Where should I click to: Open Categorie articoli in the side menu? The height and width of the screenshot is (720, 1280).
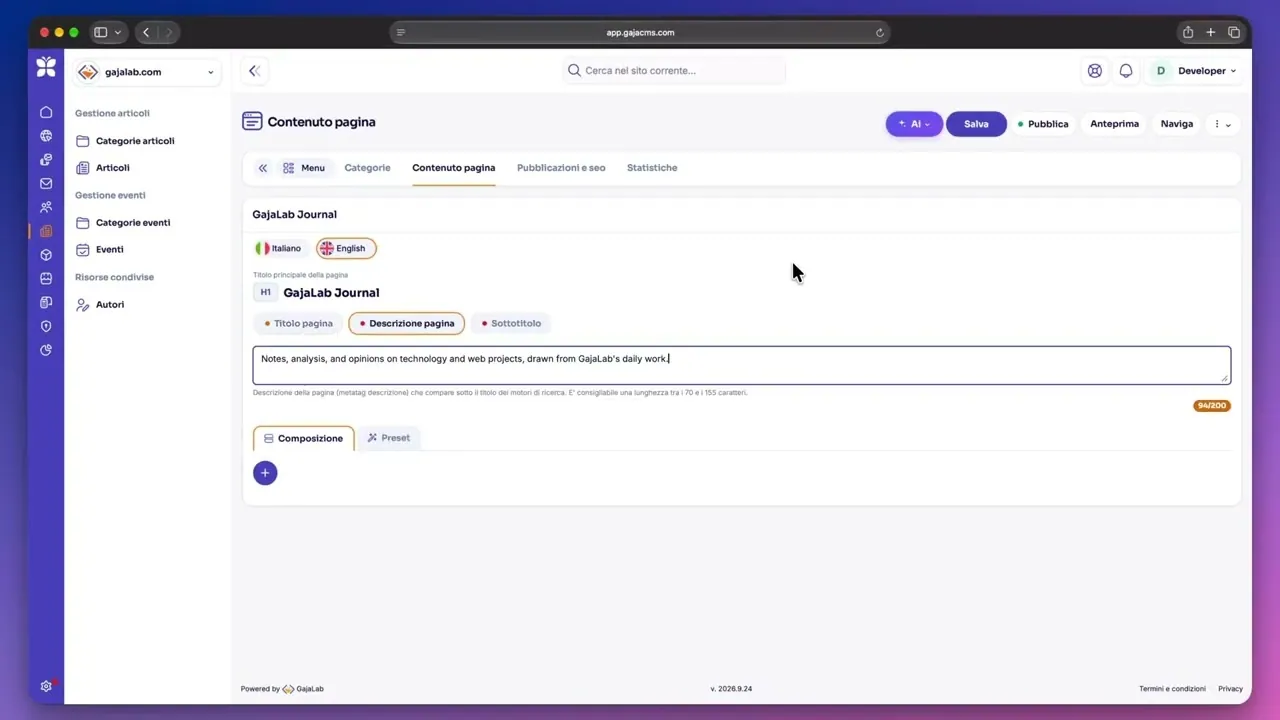pos(125,141)
